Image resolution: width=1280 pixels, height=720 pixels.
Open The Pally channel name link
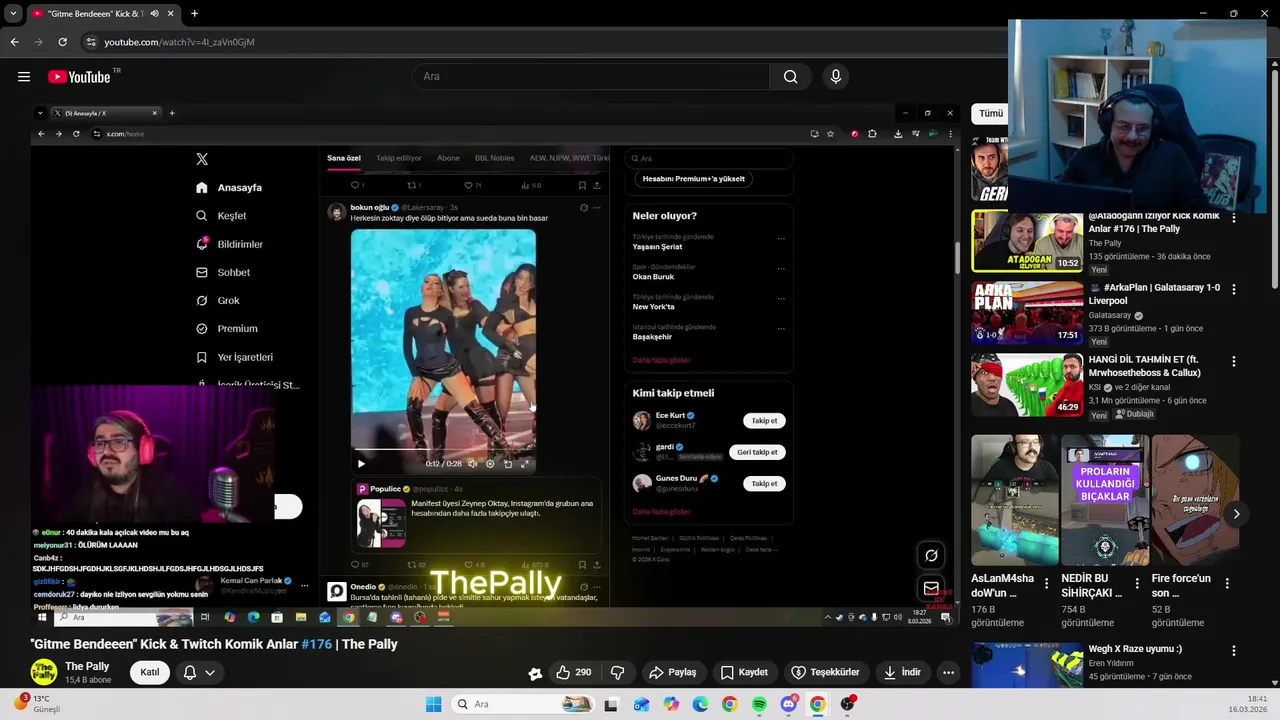pyautogui.click(x=87, y=666)
